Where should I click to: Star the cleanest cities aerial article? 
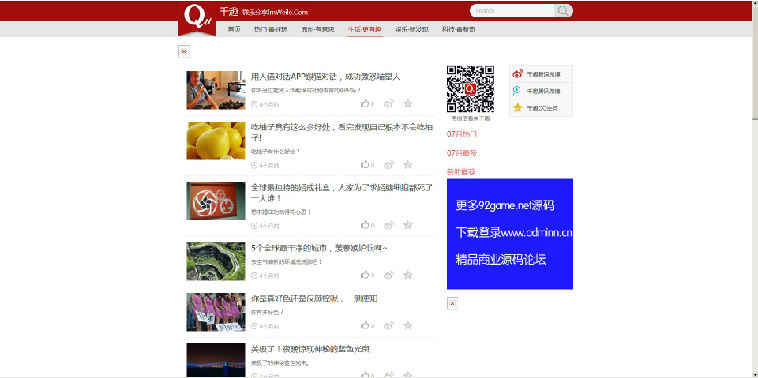tap(408, 275)
